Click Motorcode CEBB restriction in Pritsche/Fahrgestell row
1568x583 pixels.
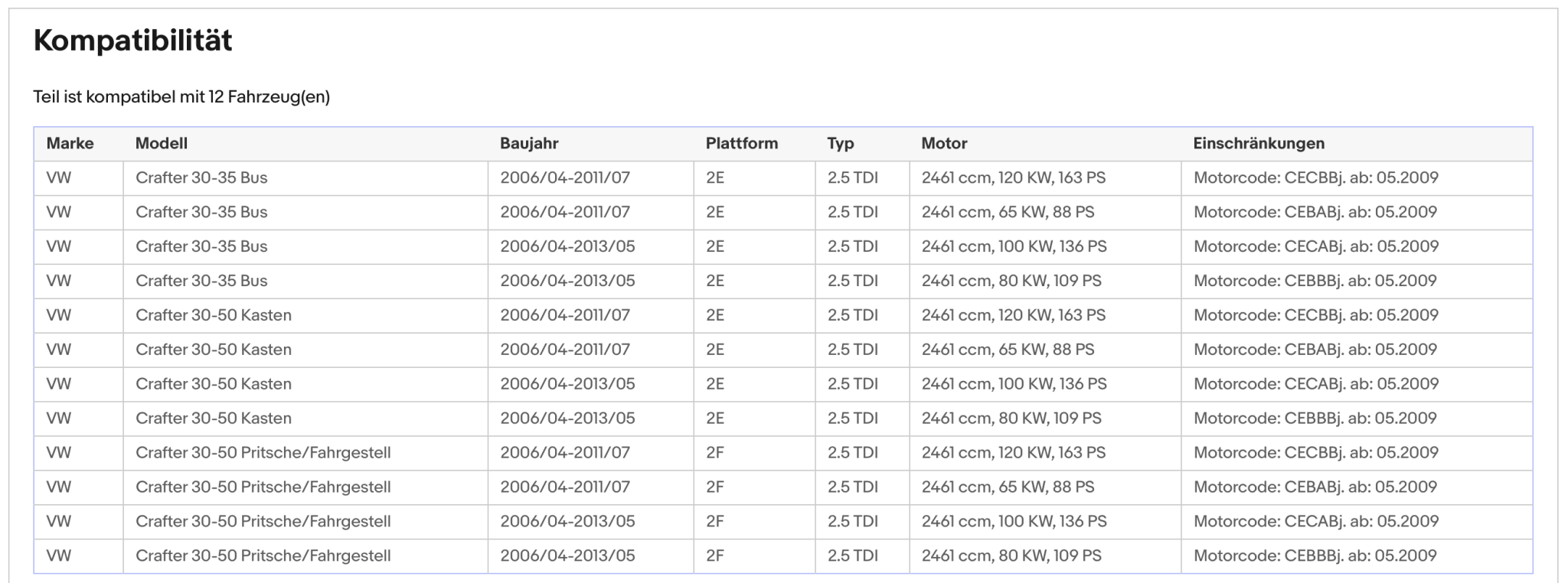1315,556
